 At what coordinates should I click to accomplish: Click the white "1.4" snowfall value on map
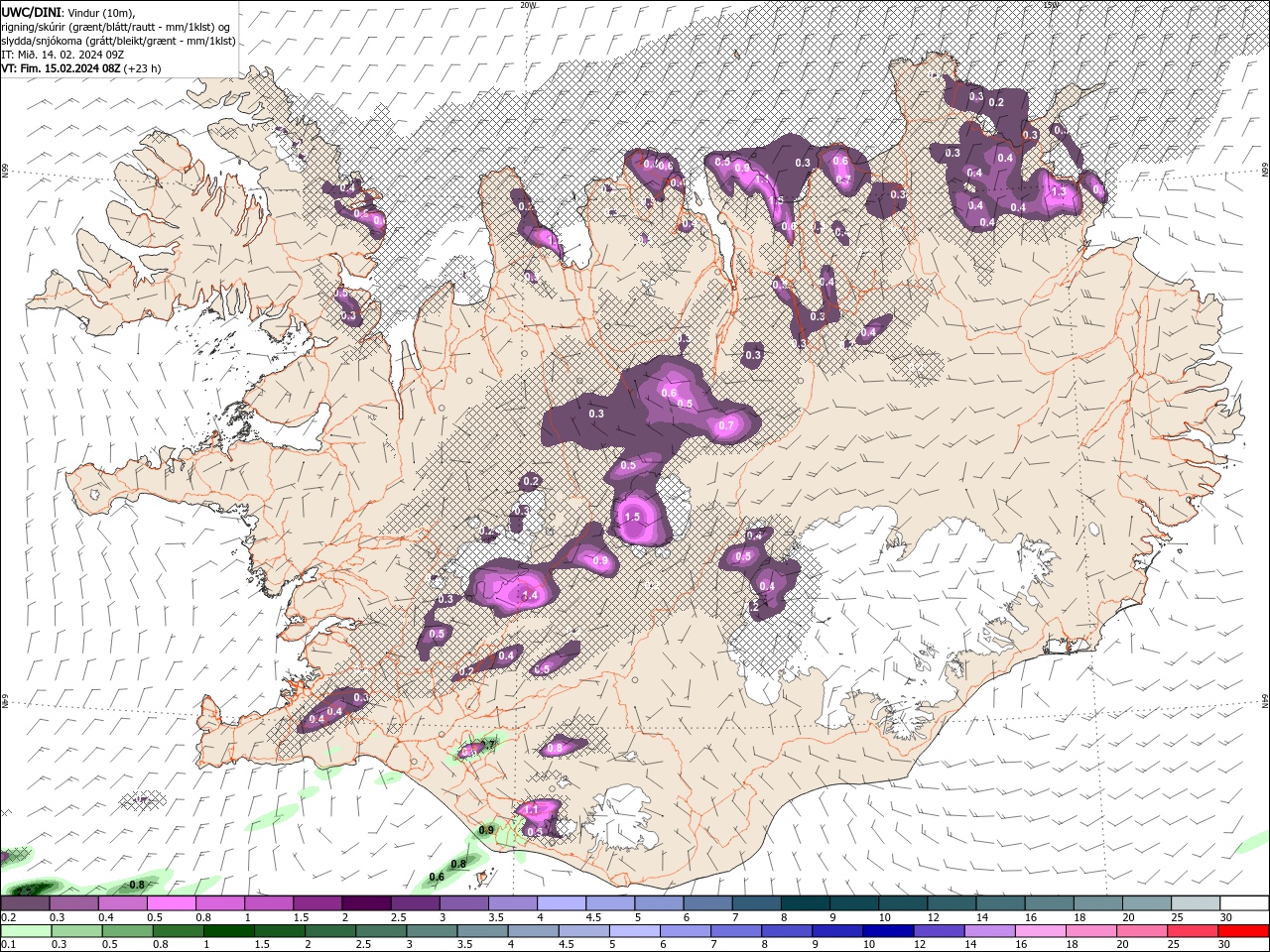coord(529,596)
